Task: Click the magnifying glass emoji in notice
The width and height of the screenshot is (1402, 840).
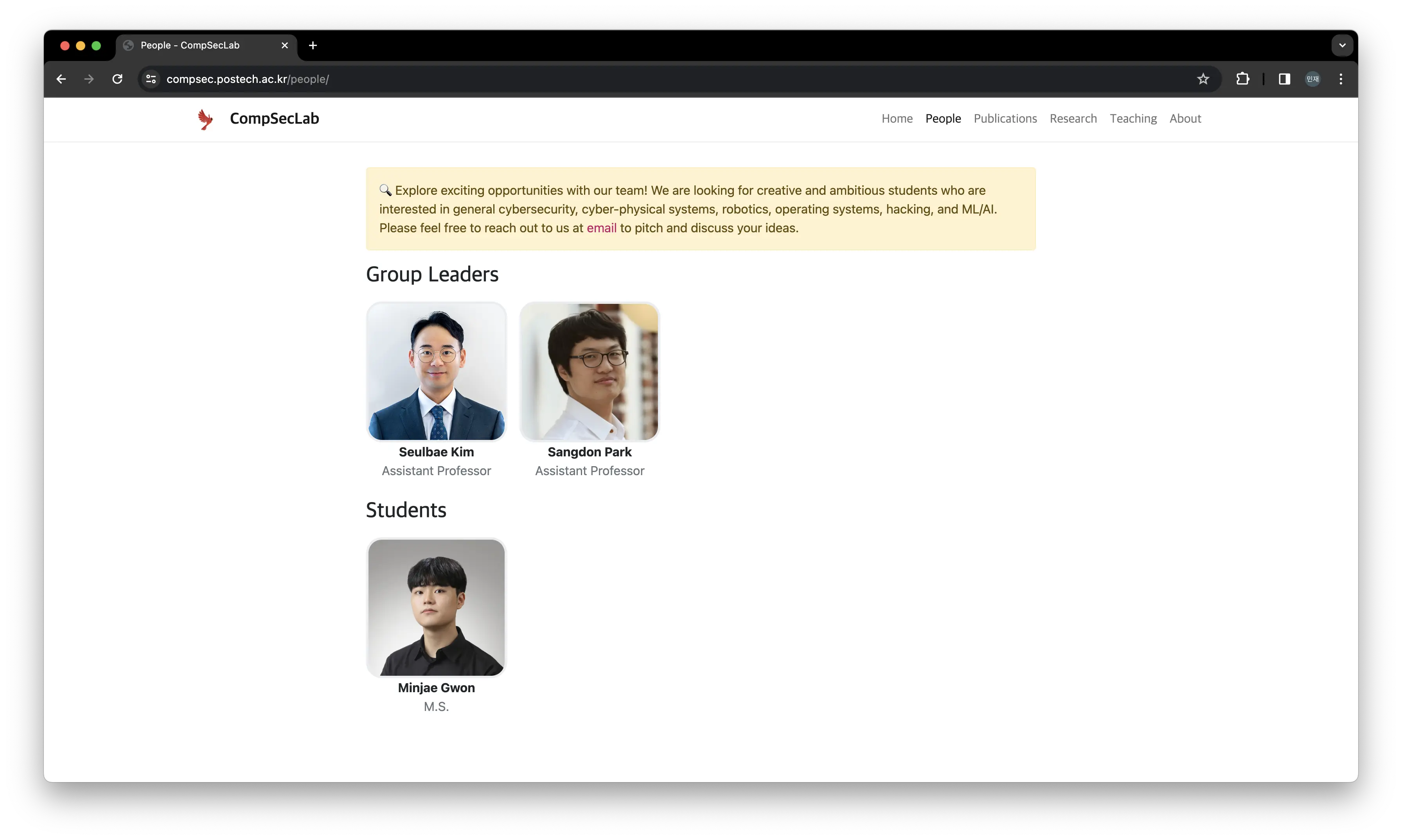Action: click(386, 190)
